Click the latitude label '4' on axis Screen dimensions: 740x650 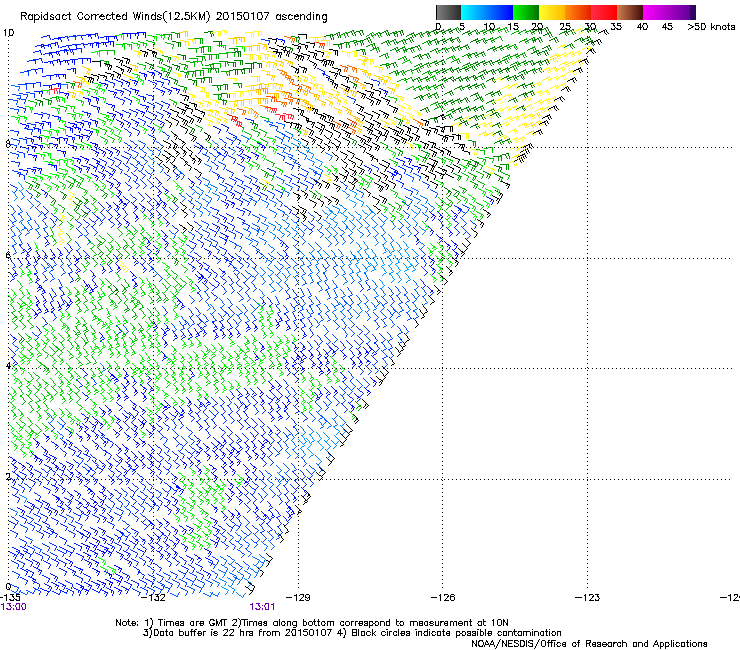(8, 365)
